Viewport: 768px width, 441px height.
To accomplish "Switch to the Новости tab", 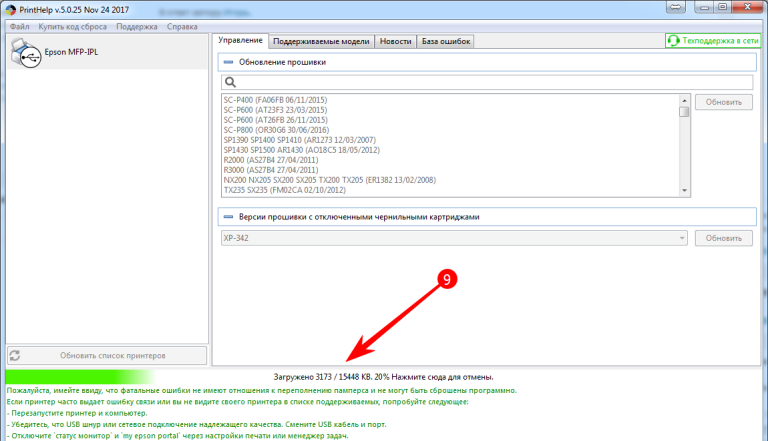I will (x=395, y=41).
